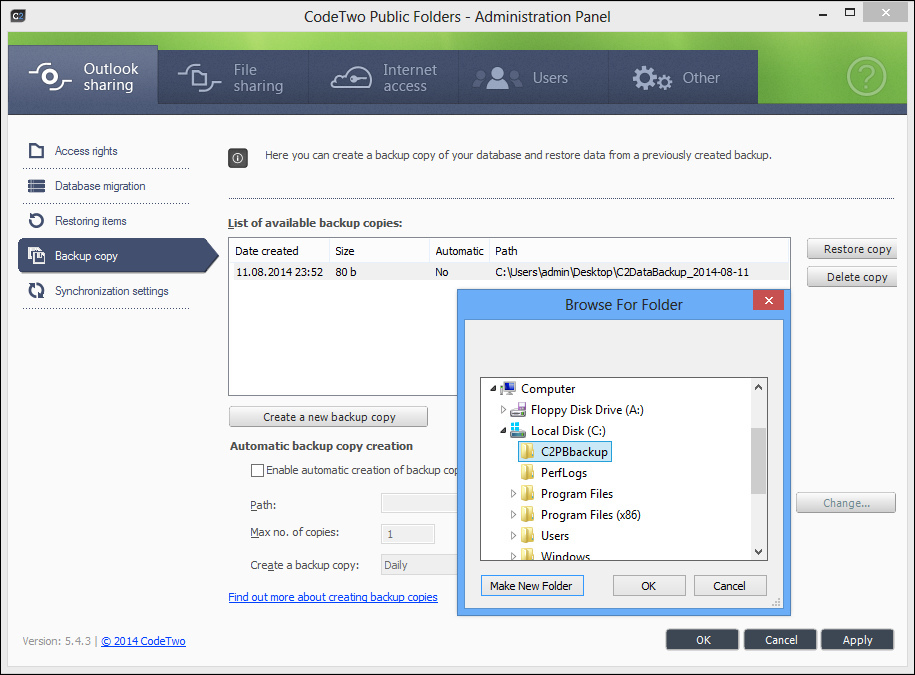
Task: Click the Database migration icon
Action: coord(36,186)
